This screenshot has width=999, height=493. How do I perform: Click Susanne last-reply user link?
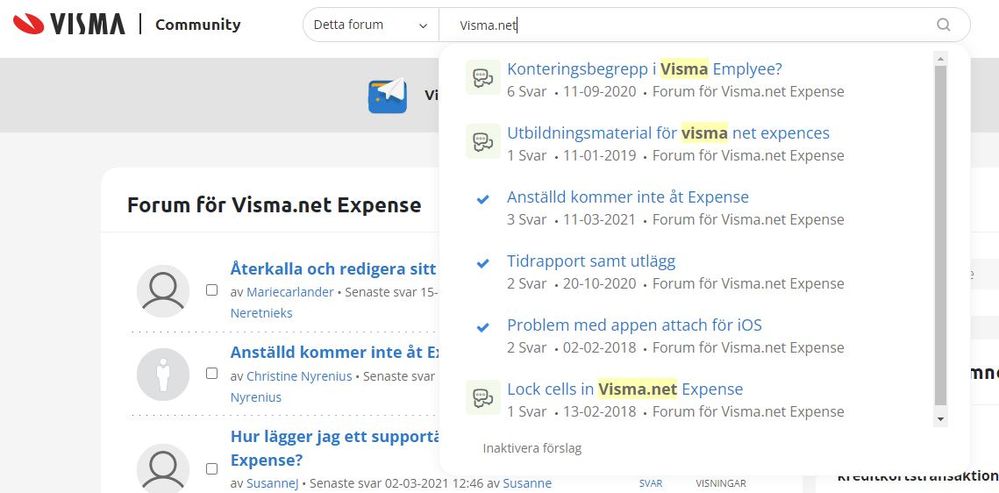point(528,483)
